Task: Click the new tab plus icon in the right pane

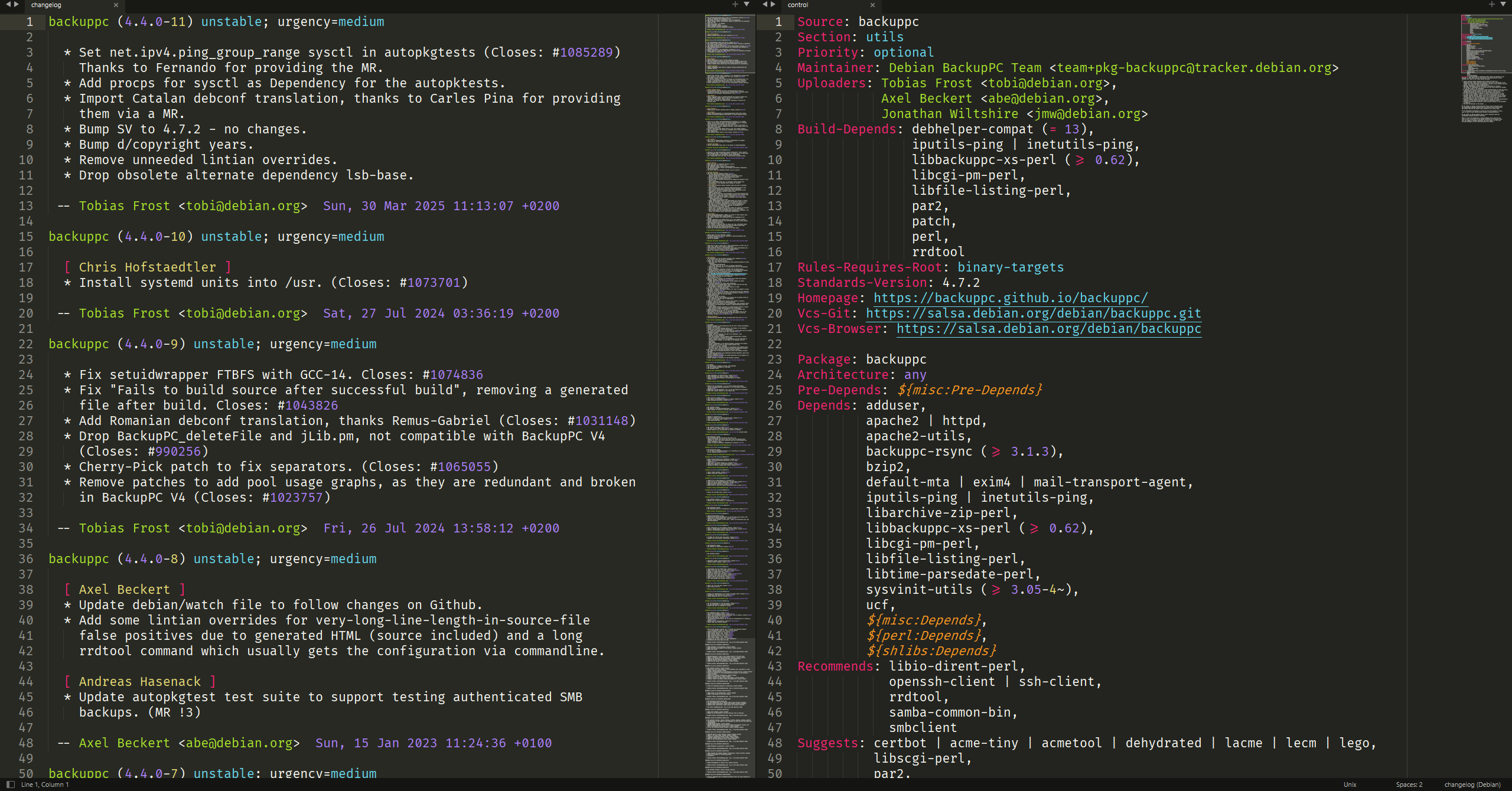Action: (x=1491, y=4)
